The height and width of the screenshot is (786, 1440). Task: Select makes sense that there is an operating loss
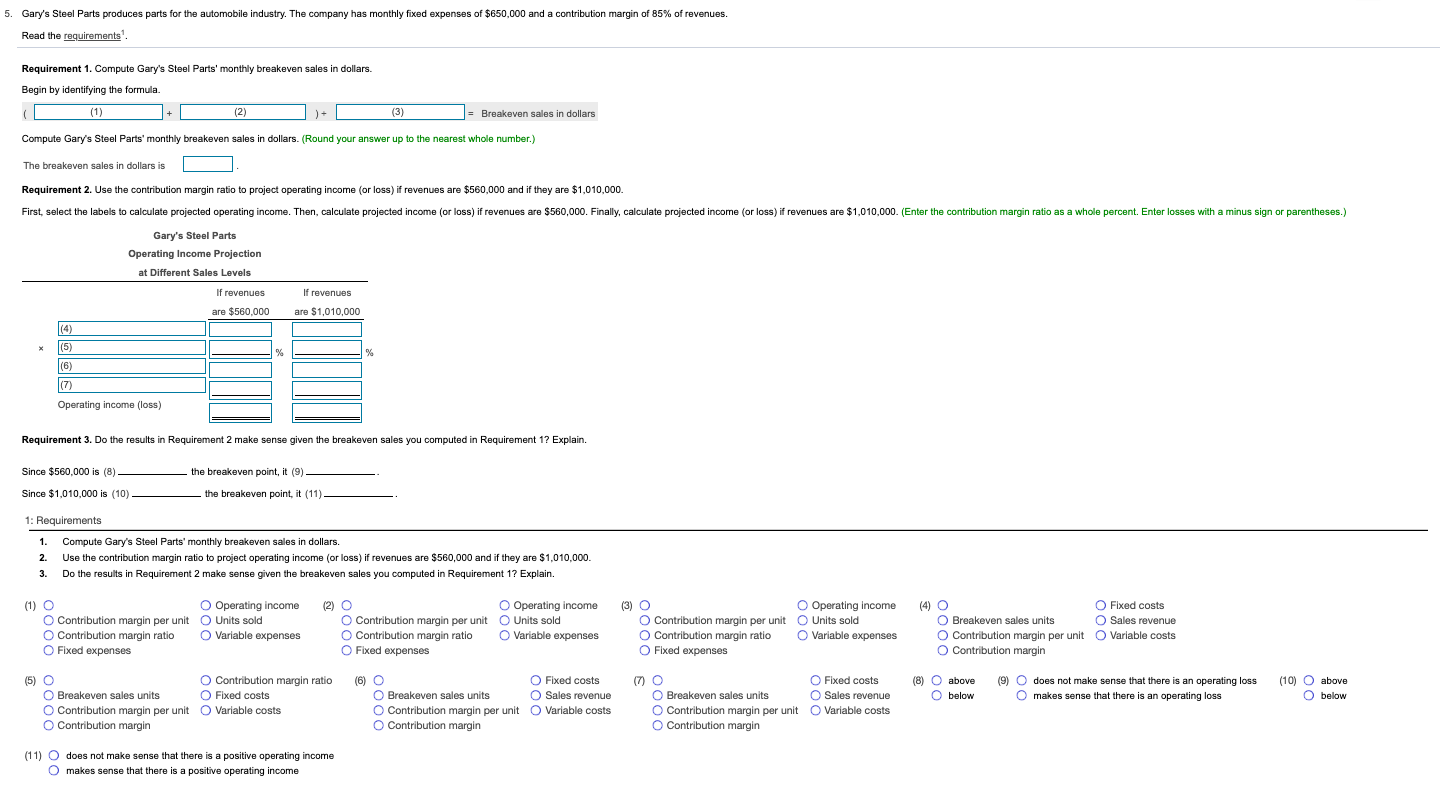(1021, 695)
